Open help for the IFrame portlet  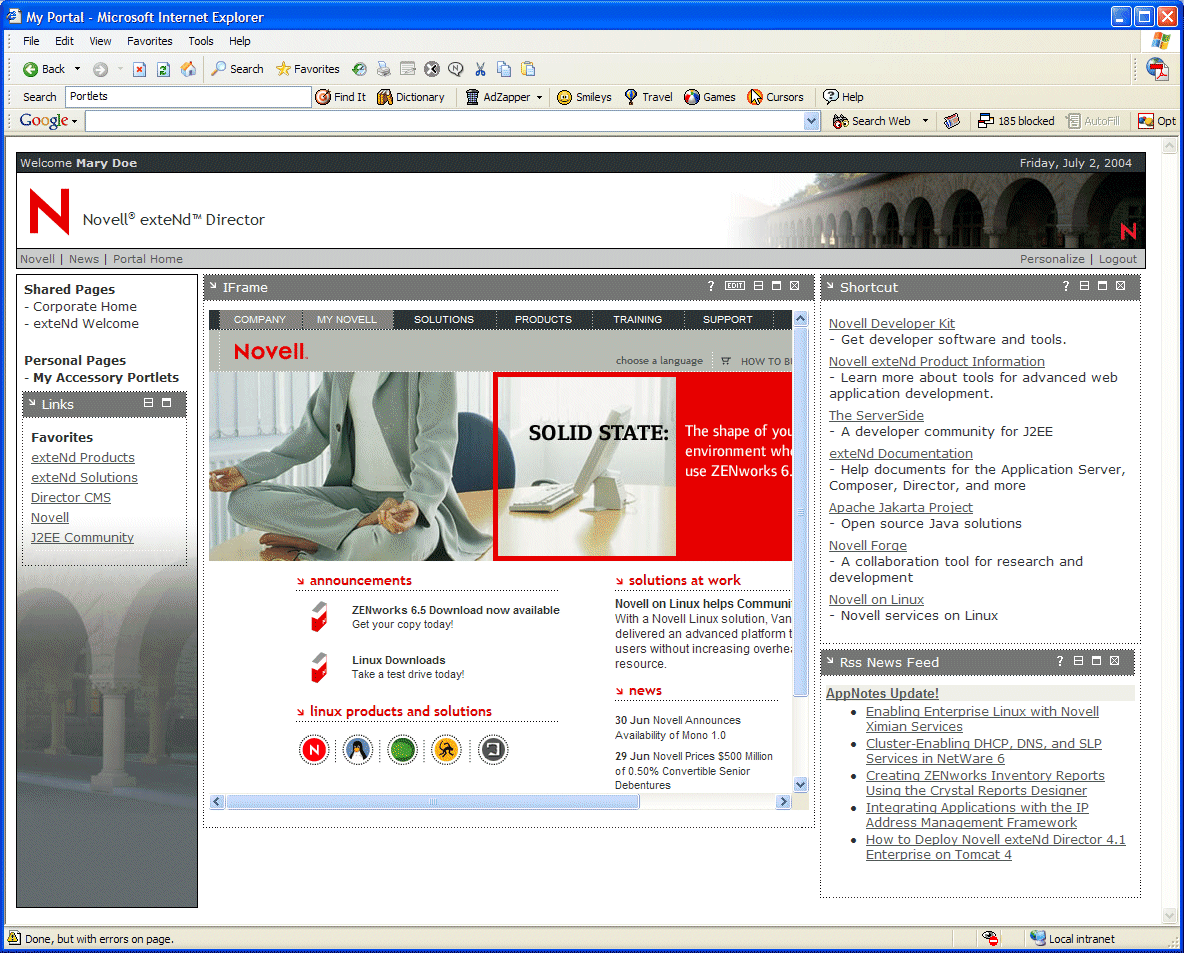coord(711,285)
